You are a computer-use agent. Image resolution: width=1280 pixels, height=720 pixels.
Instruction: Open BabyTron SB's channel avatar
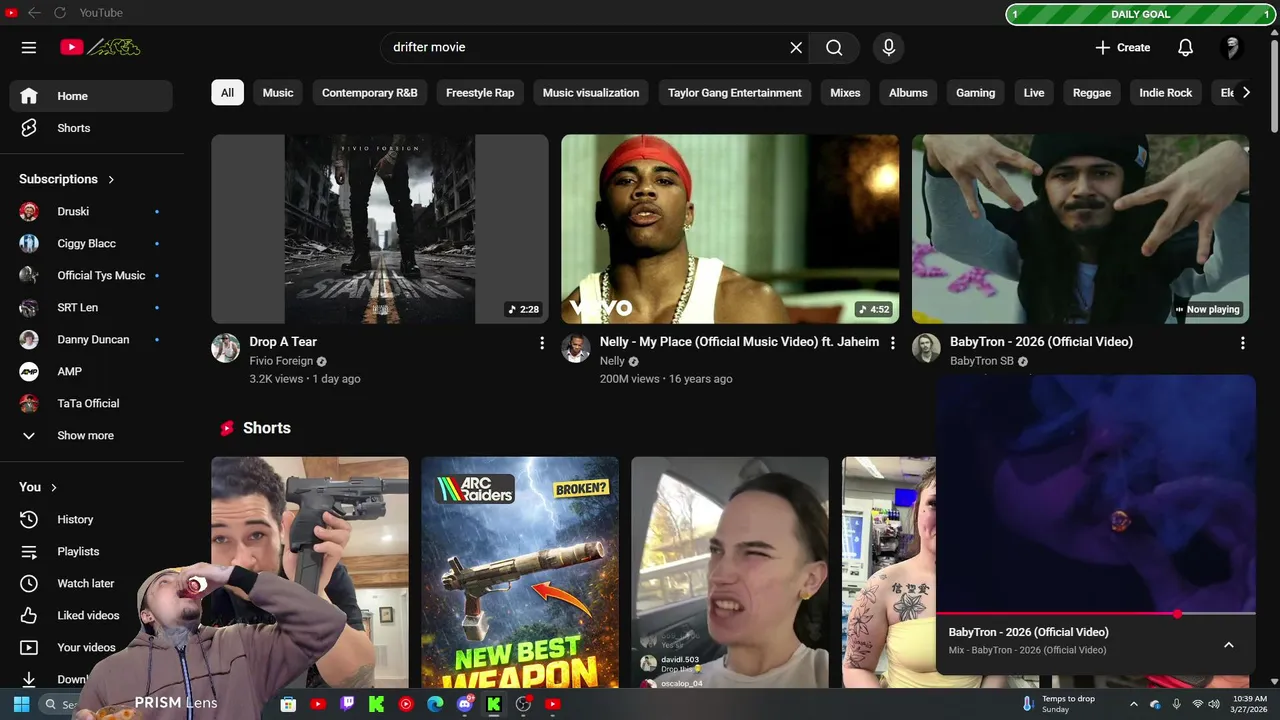[x=926, y=348]
